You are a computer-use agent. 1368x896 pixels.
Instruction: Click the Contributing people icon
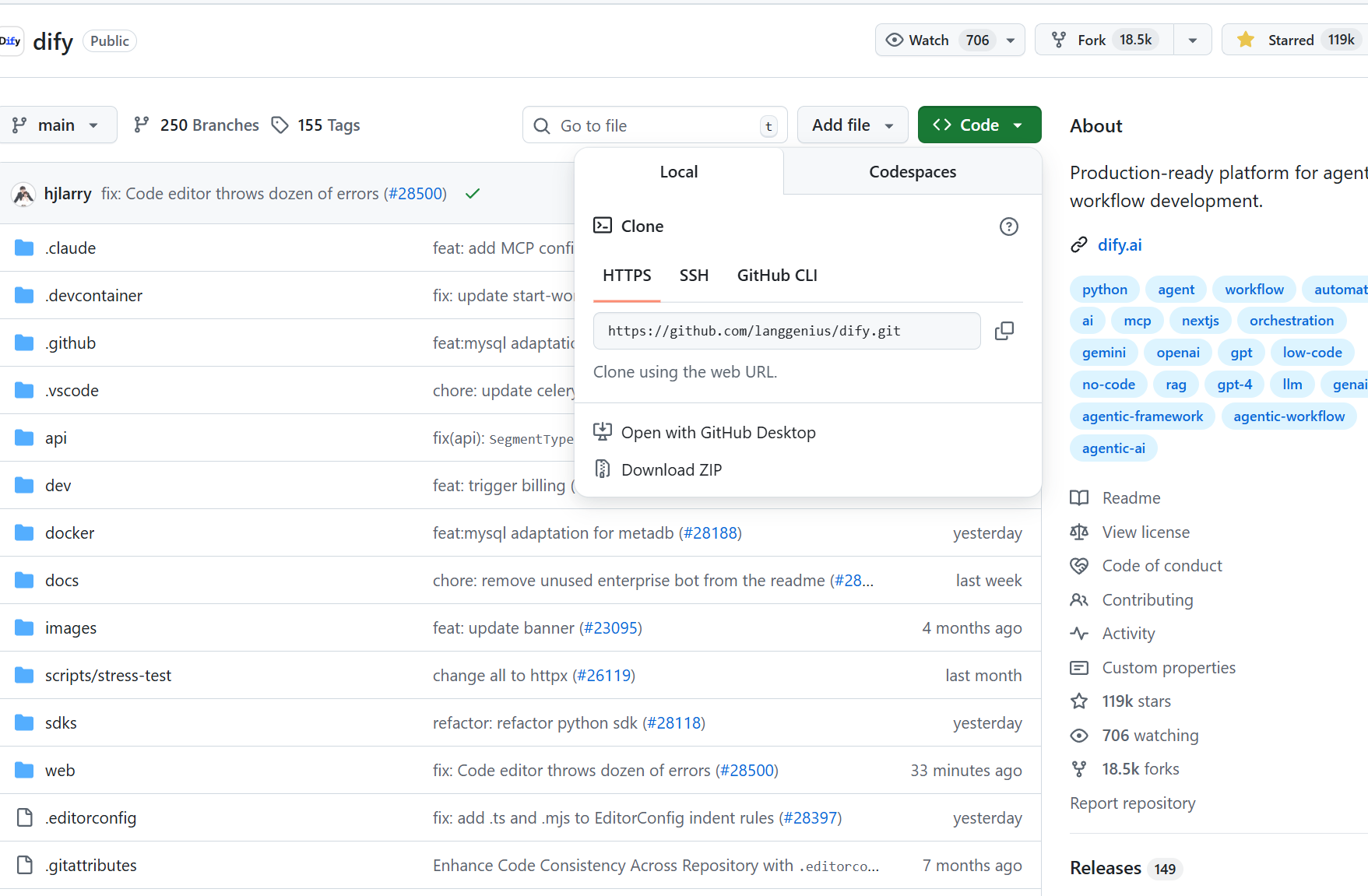coord(1079,599)
